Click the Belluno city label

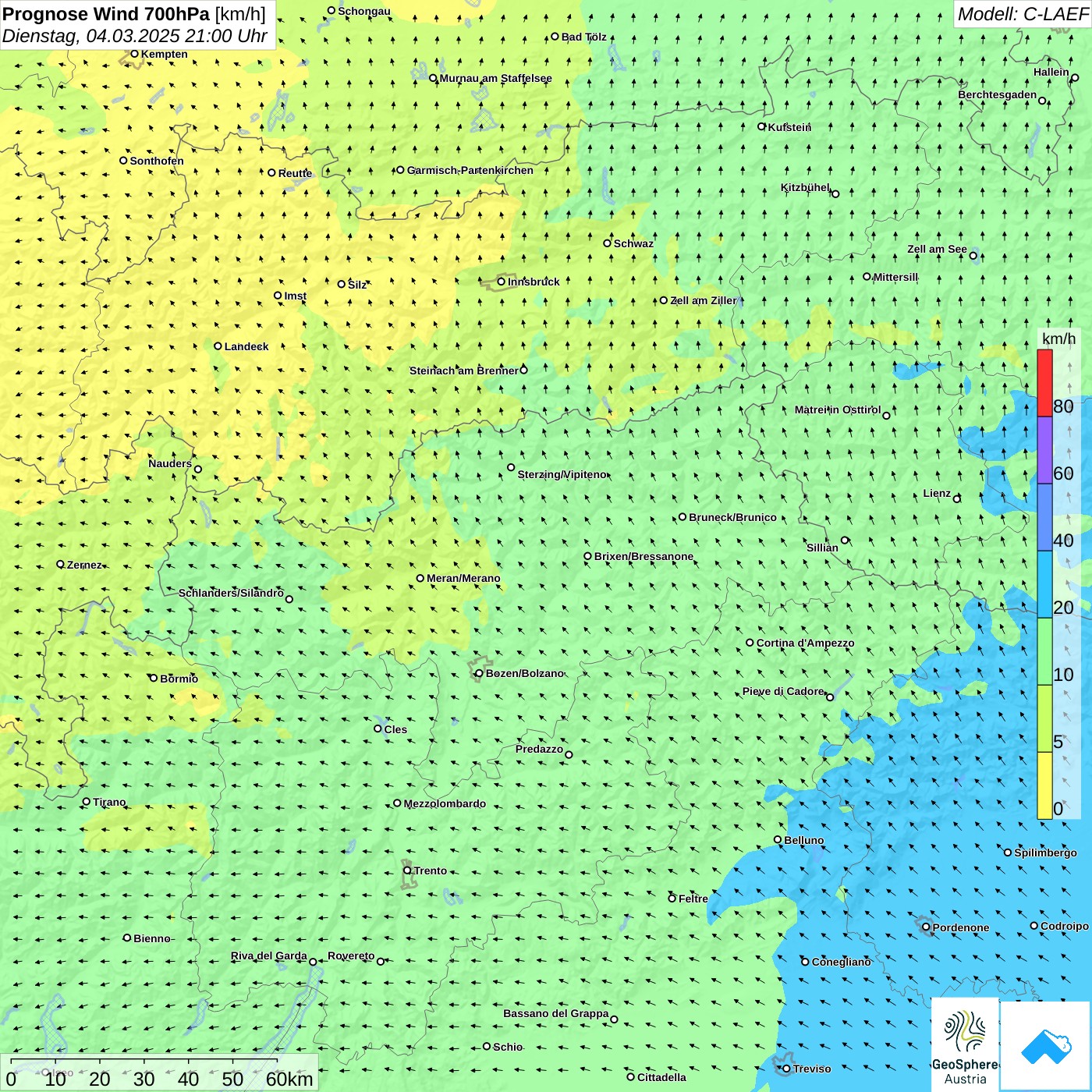(x=804, y=840)
